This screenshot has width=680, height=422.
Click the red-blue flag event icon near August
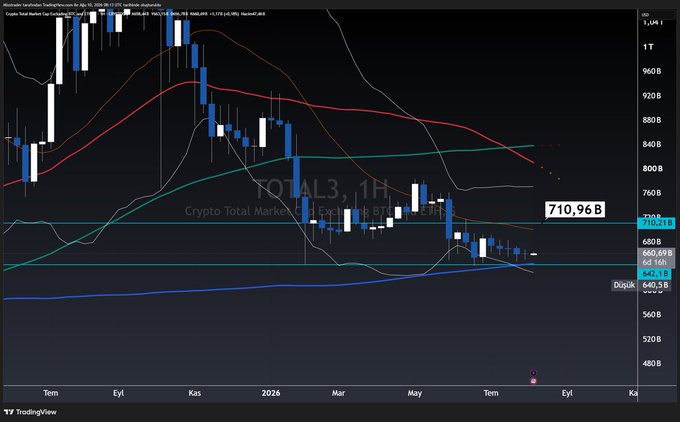click(533, 381)
